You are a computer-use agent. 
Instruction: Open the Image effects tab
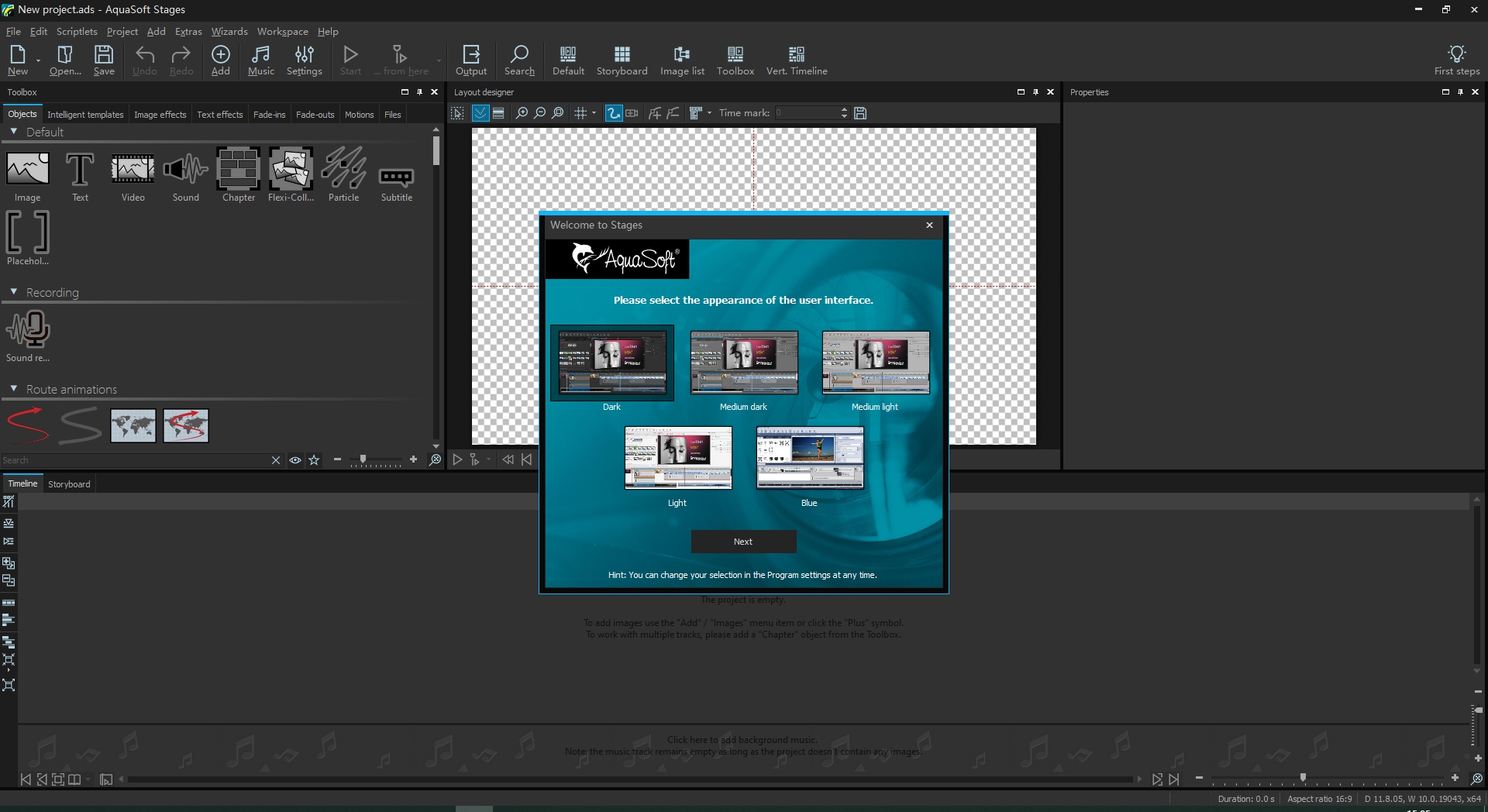[x=160, y=115]
